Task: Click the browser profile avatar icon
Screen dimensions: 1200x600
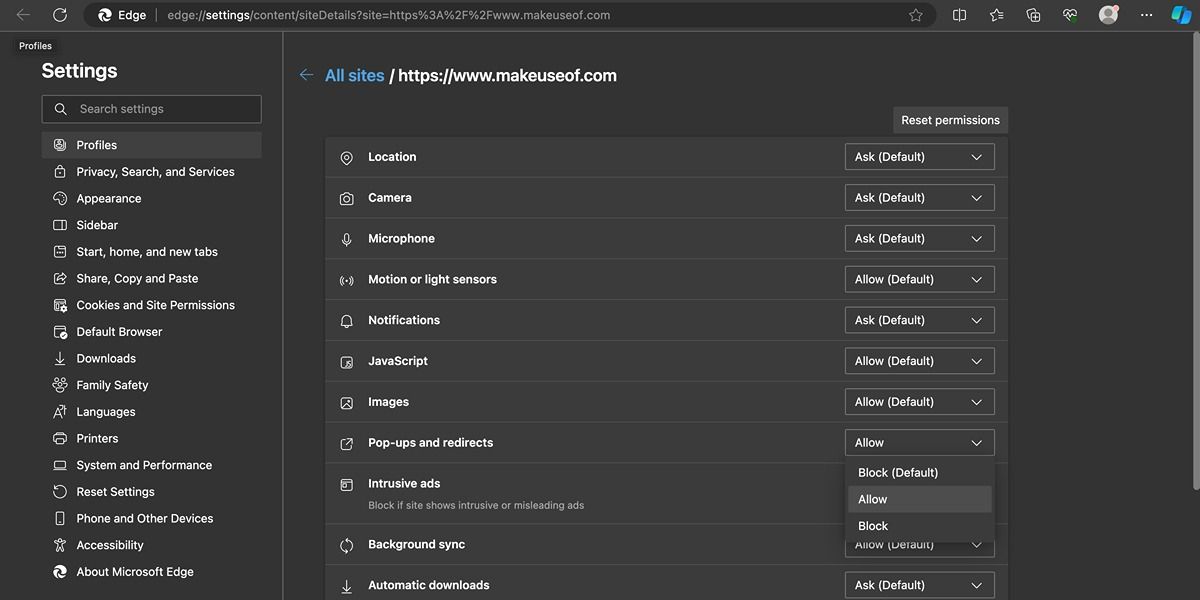Action: tap(1109, 15)
